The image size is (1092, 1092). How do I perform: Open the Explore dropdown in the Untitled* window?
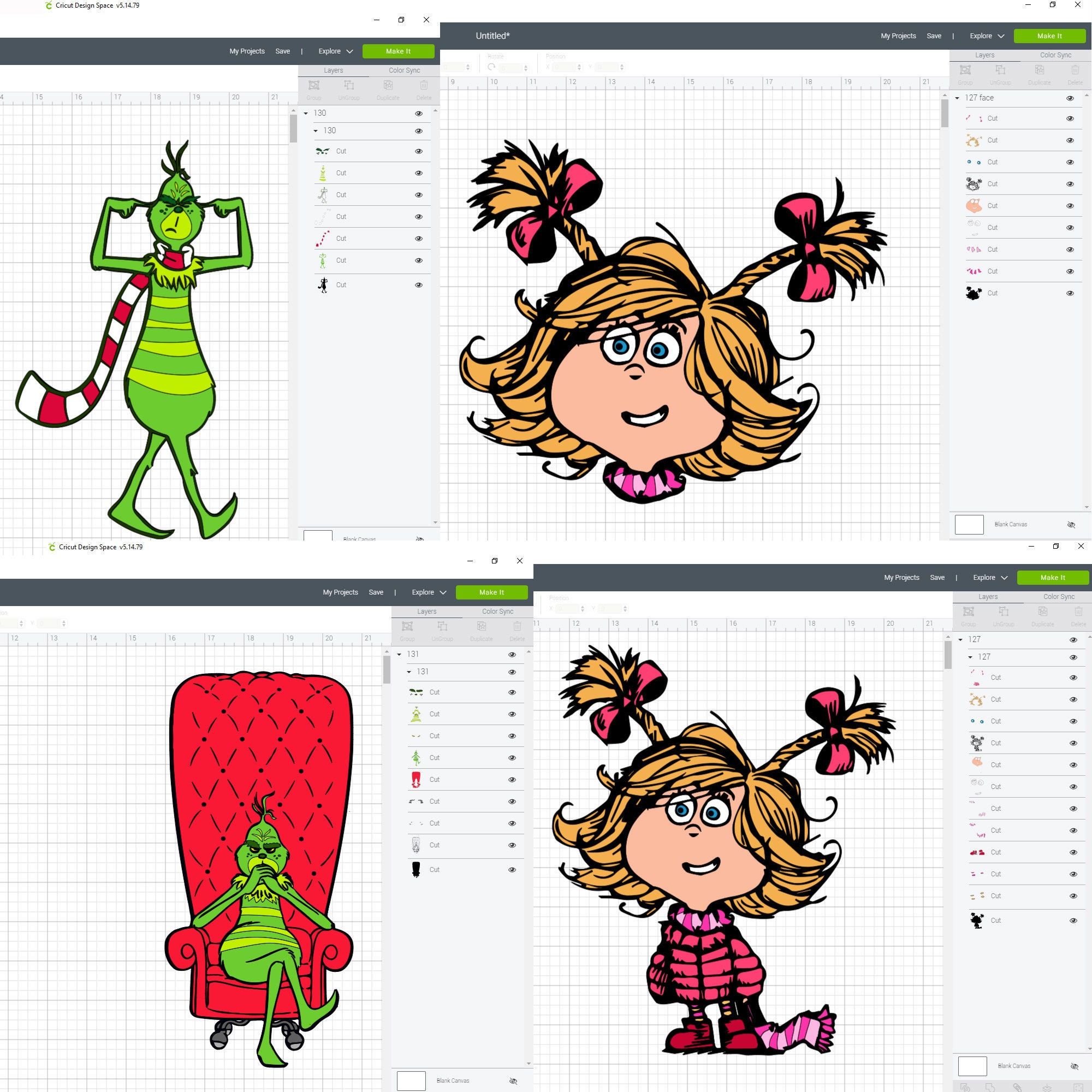tap(987, 35)
